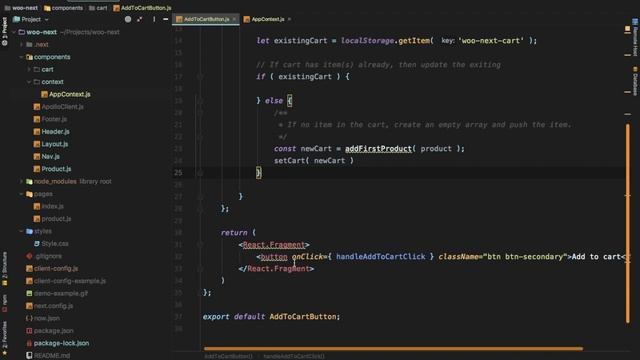Click AddToCartButton.js in the navigation breadcrumb
This screenshot has width=640, height=360.
point(142,8)
